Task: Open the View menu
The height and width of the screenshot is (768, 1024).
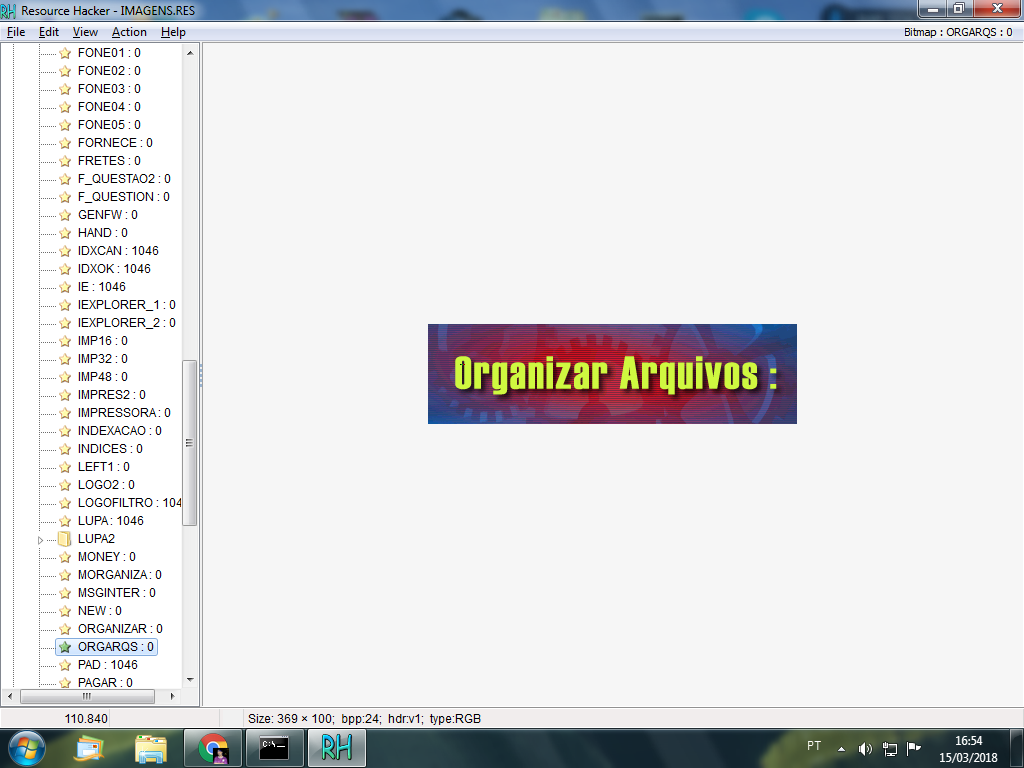Action: pos(85,32)
